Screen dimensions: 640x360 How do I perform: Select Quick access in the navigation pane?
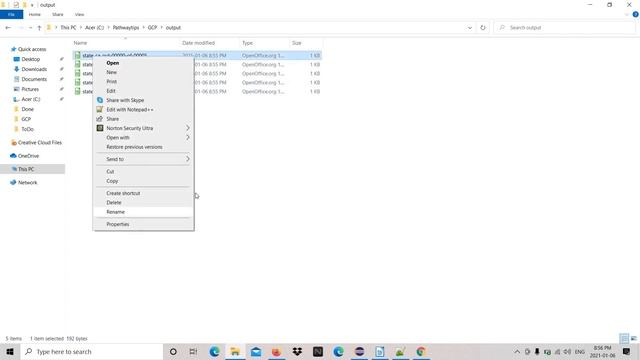(32, 49)
